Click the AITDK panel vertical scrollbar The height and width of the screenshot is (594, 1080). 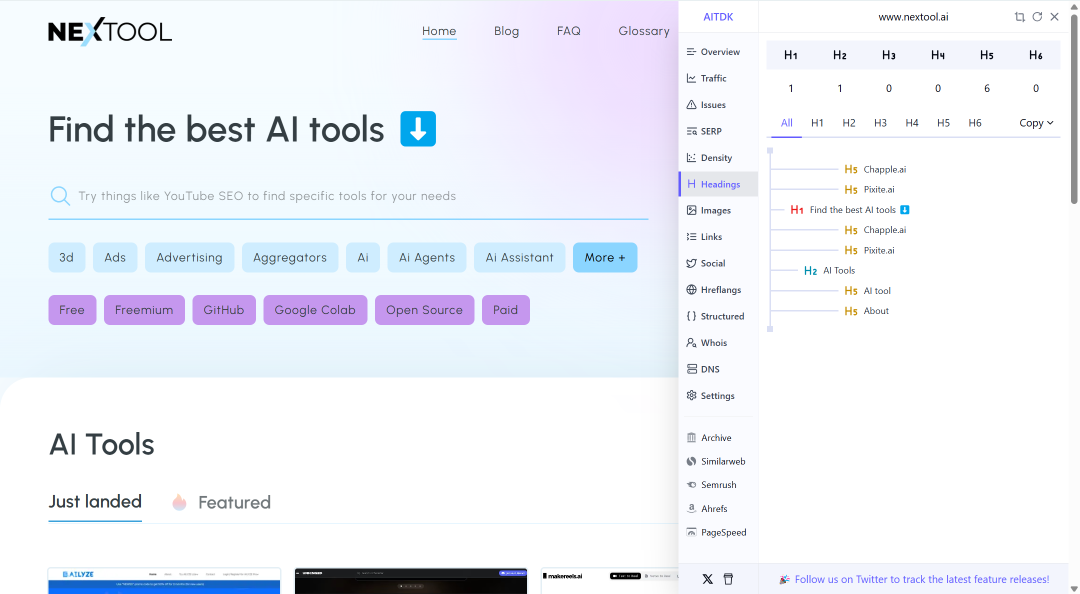point(1074,109)
